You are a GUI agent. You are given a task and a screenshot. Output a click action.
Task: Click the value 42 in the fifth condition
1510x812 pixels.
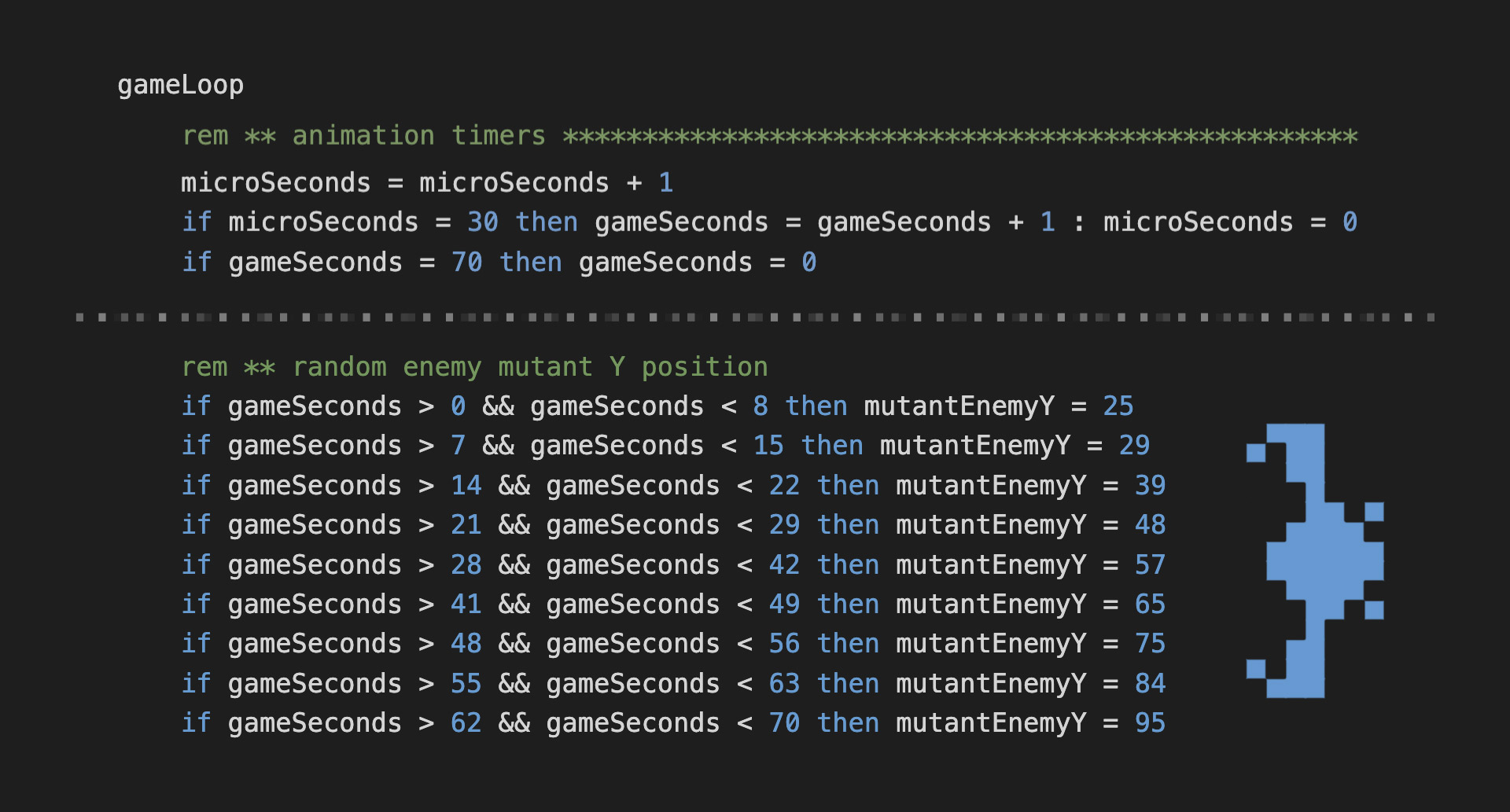click(x=785, y=564)
